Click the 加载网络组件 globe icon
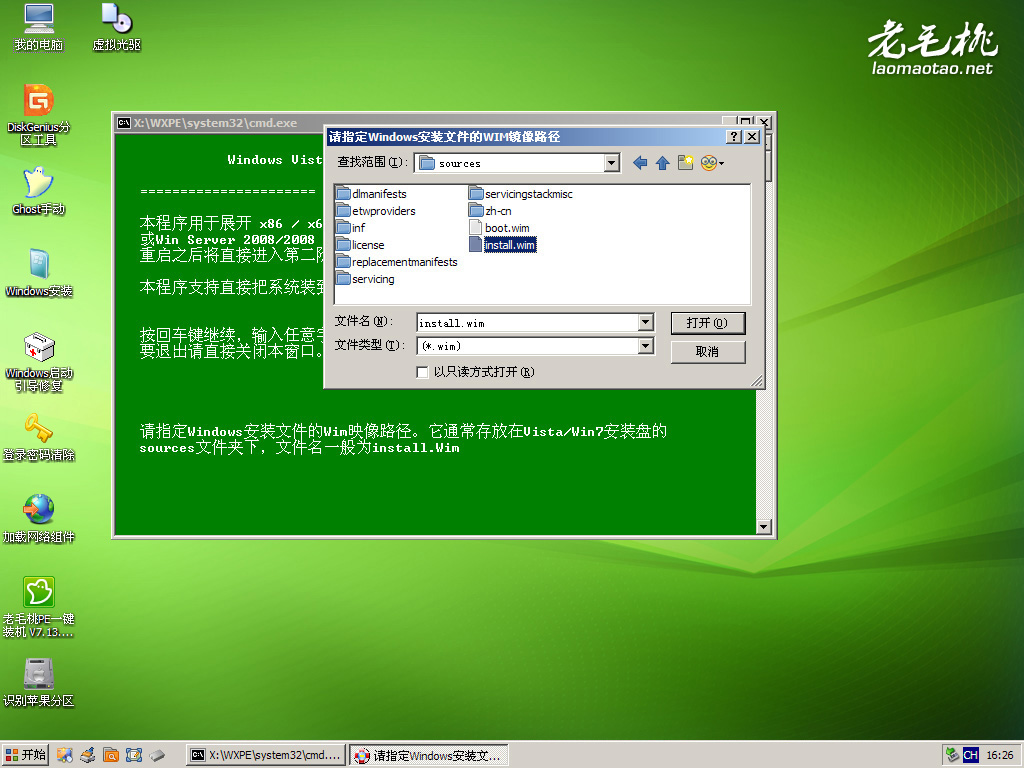 tap(39, 520)
